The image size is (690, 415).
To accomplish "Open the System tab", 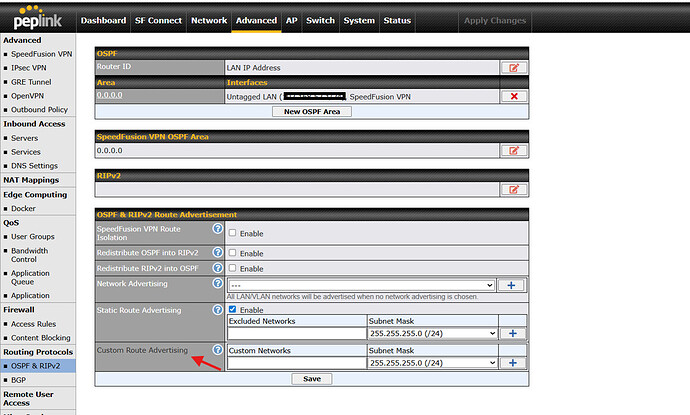I will 359,20.
